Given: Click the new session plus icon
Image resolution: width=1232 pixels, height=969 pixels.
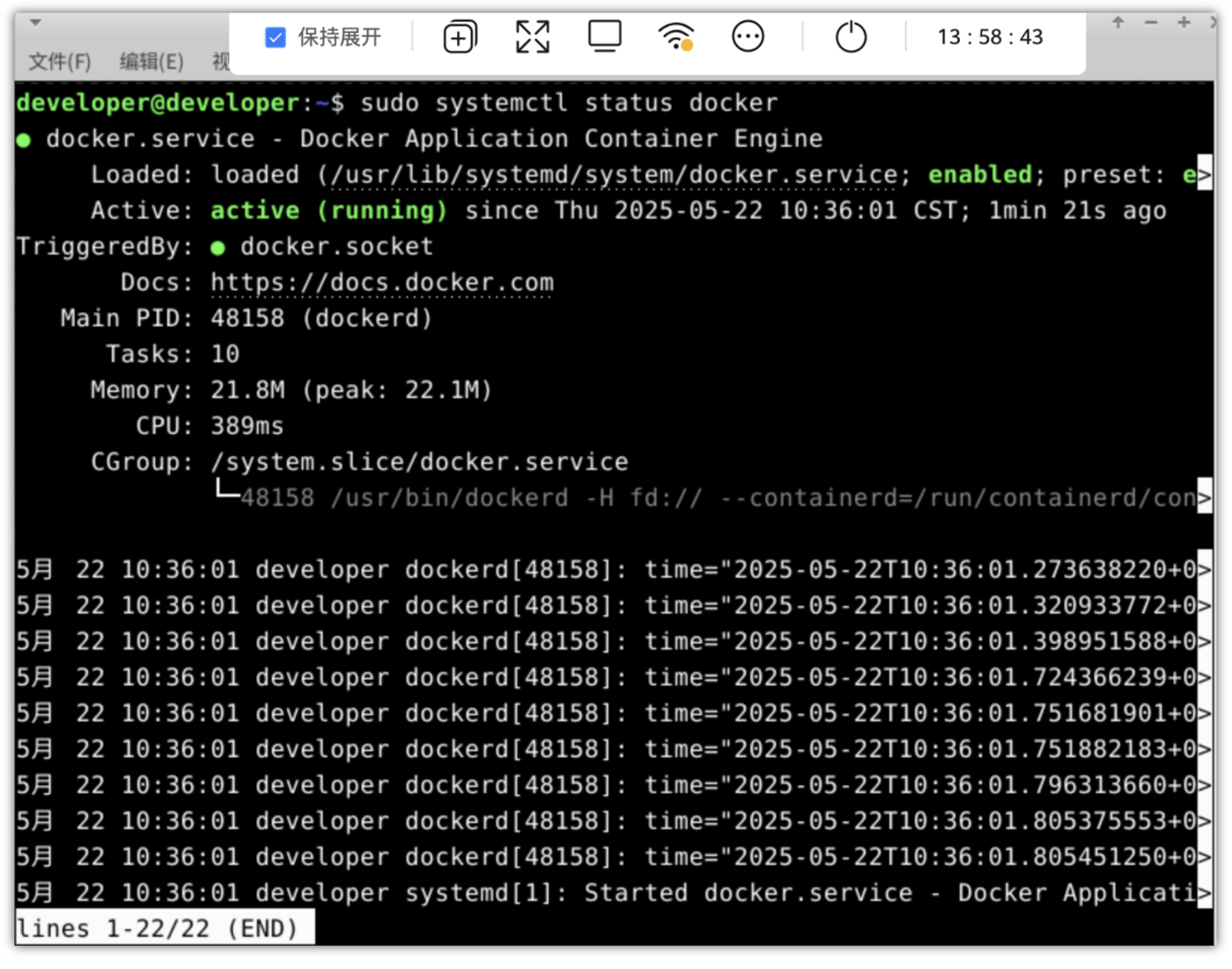Looking at the screenshot, I should click(x=460, y=38).
